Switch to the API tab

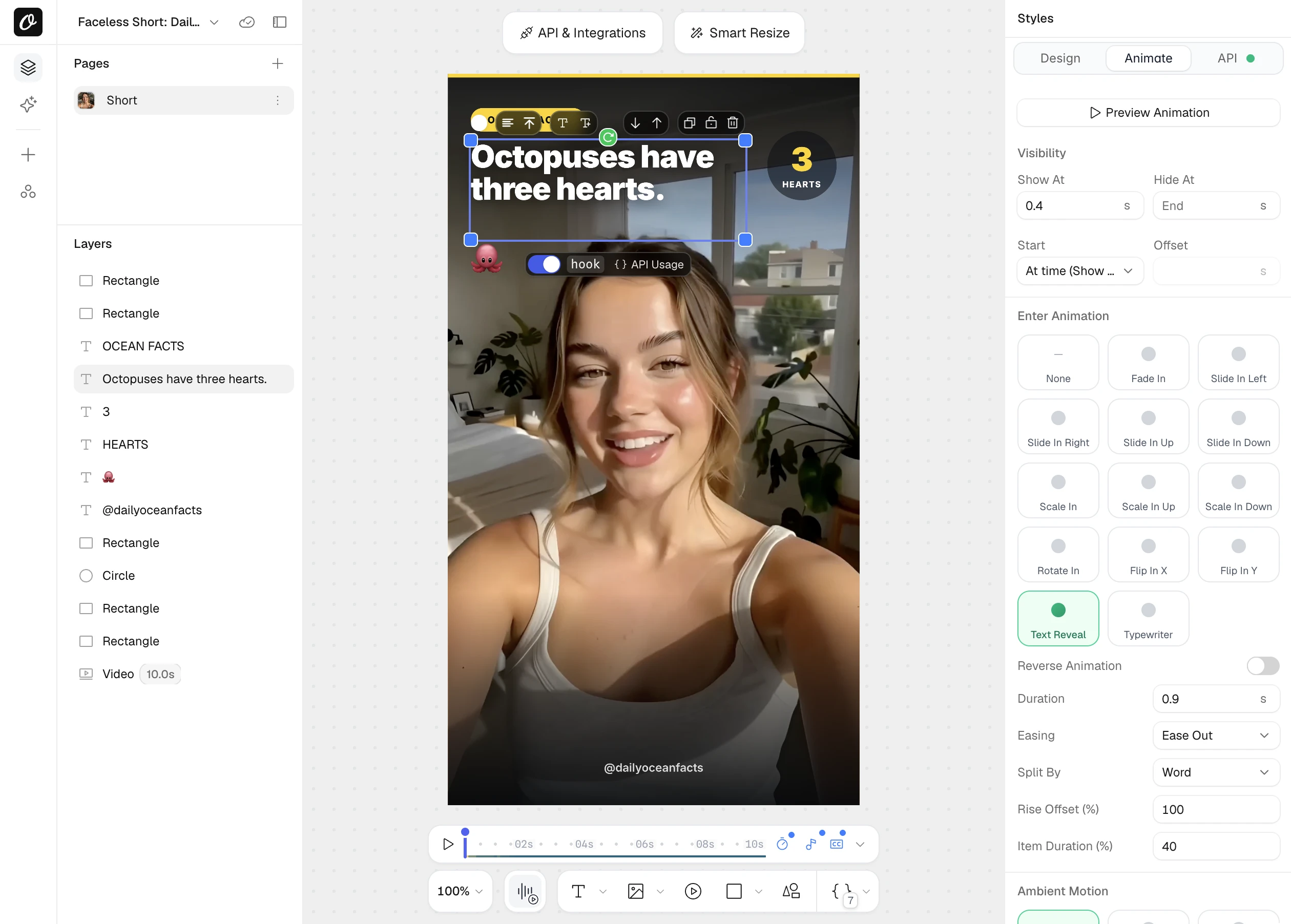pos(1235,58)
